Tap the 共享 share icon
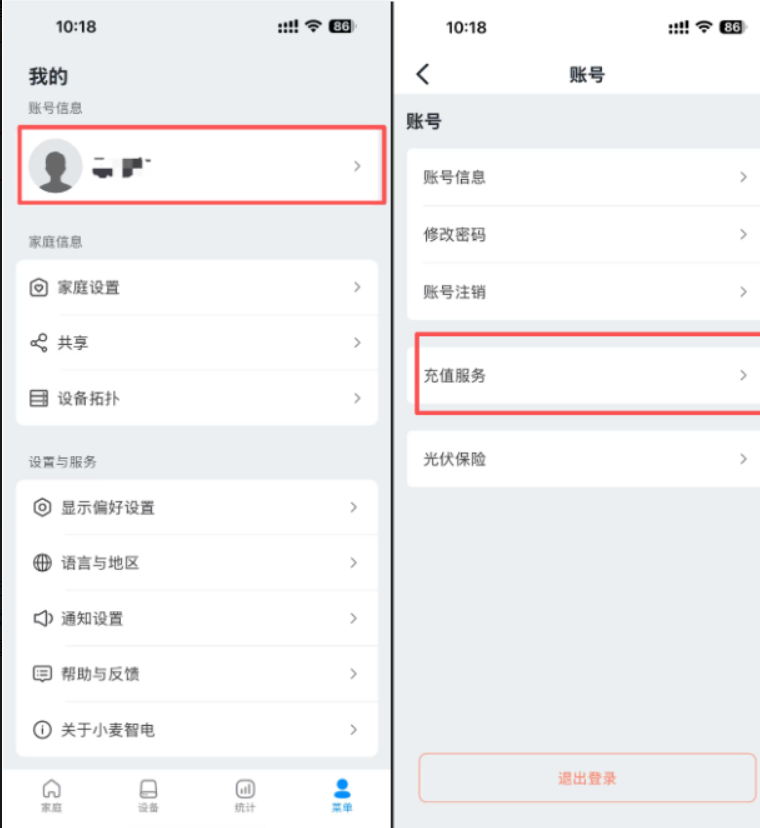The image size is (760, 828). point(39,343)
